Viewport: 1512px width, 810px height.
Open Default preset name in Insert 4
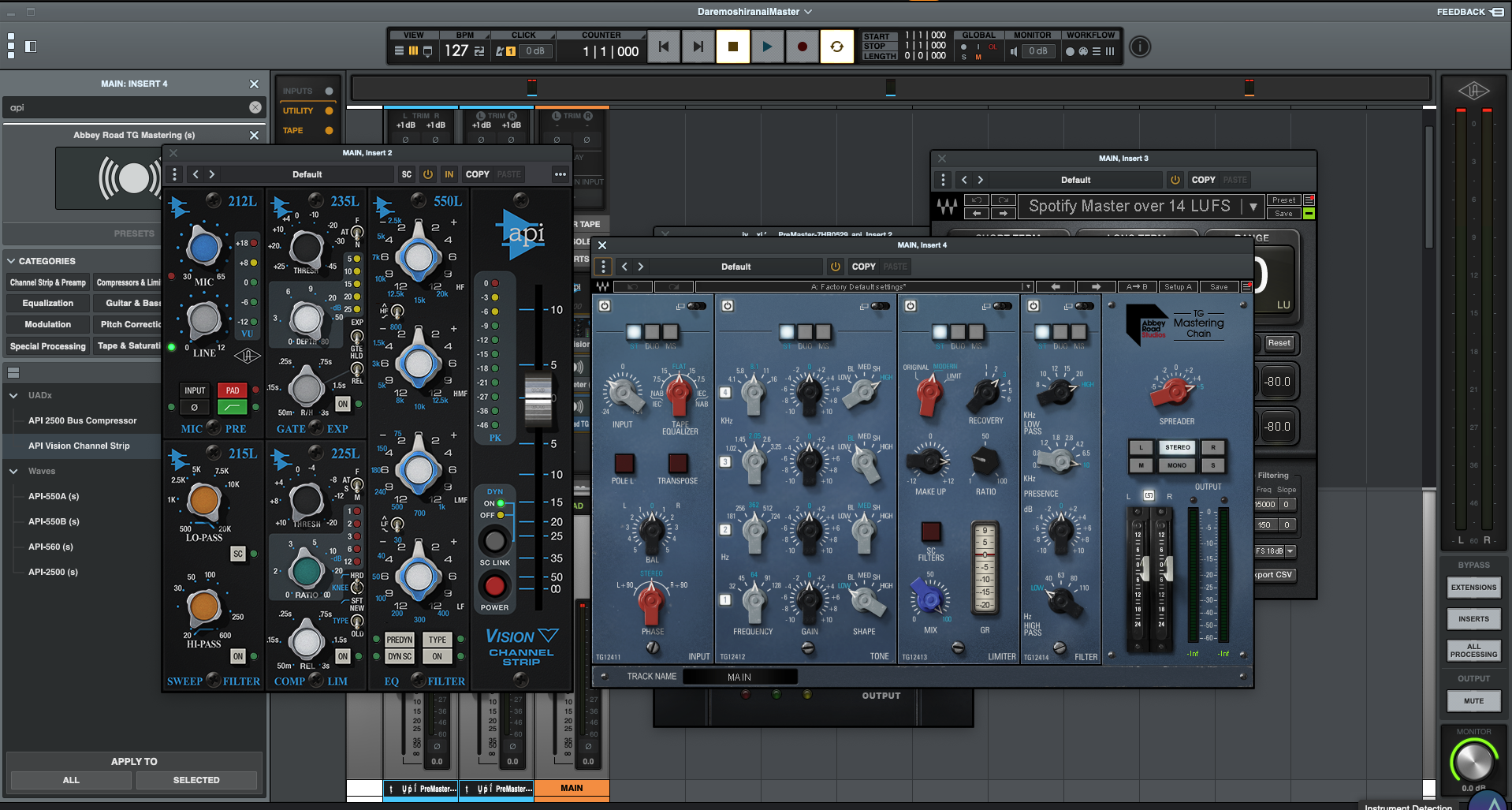point(736,267)
